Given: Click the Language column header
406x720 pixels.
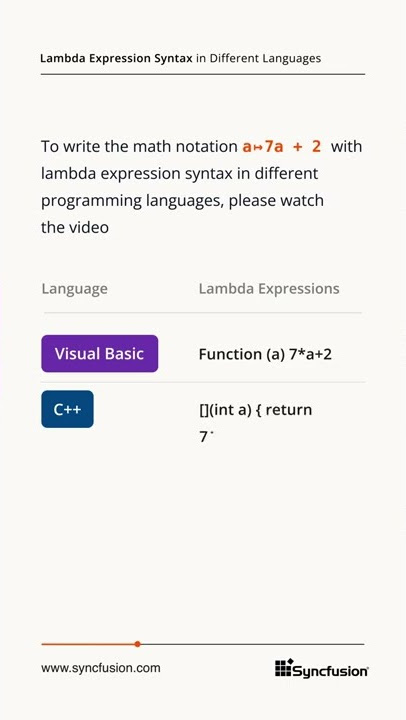Looking at the screenshot, I should click(x=74, y=289).
